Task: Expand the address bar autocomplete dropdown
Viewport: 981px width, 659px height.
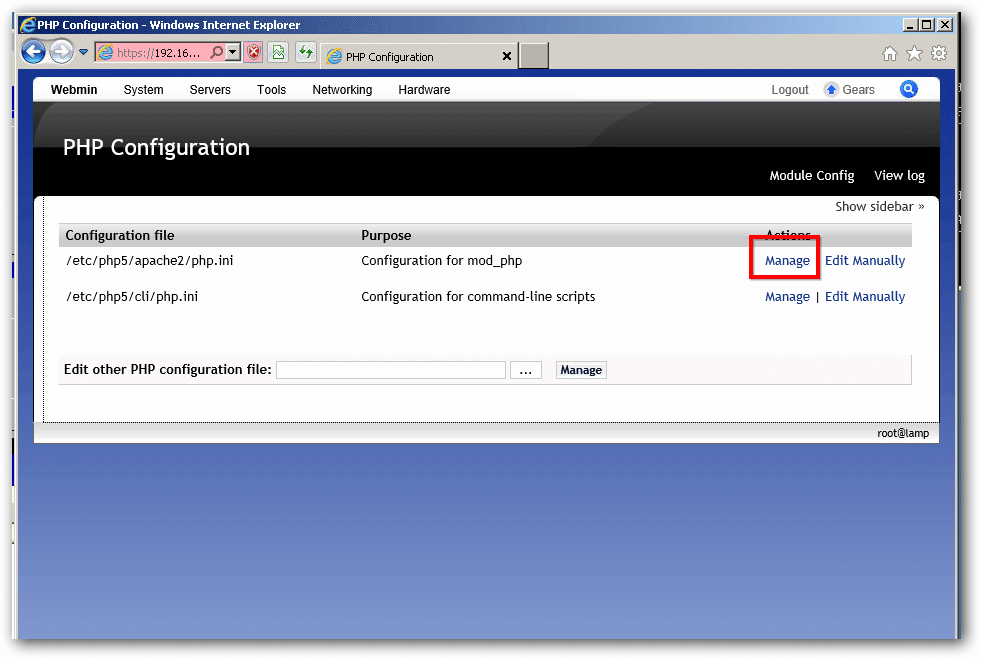Action: pos(233,53)
